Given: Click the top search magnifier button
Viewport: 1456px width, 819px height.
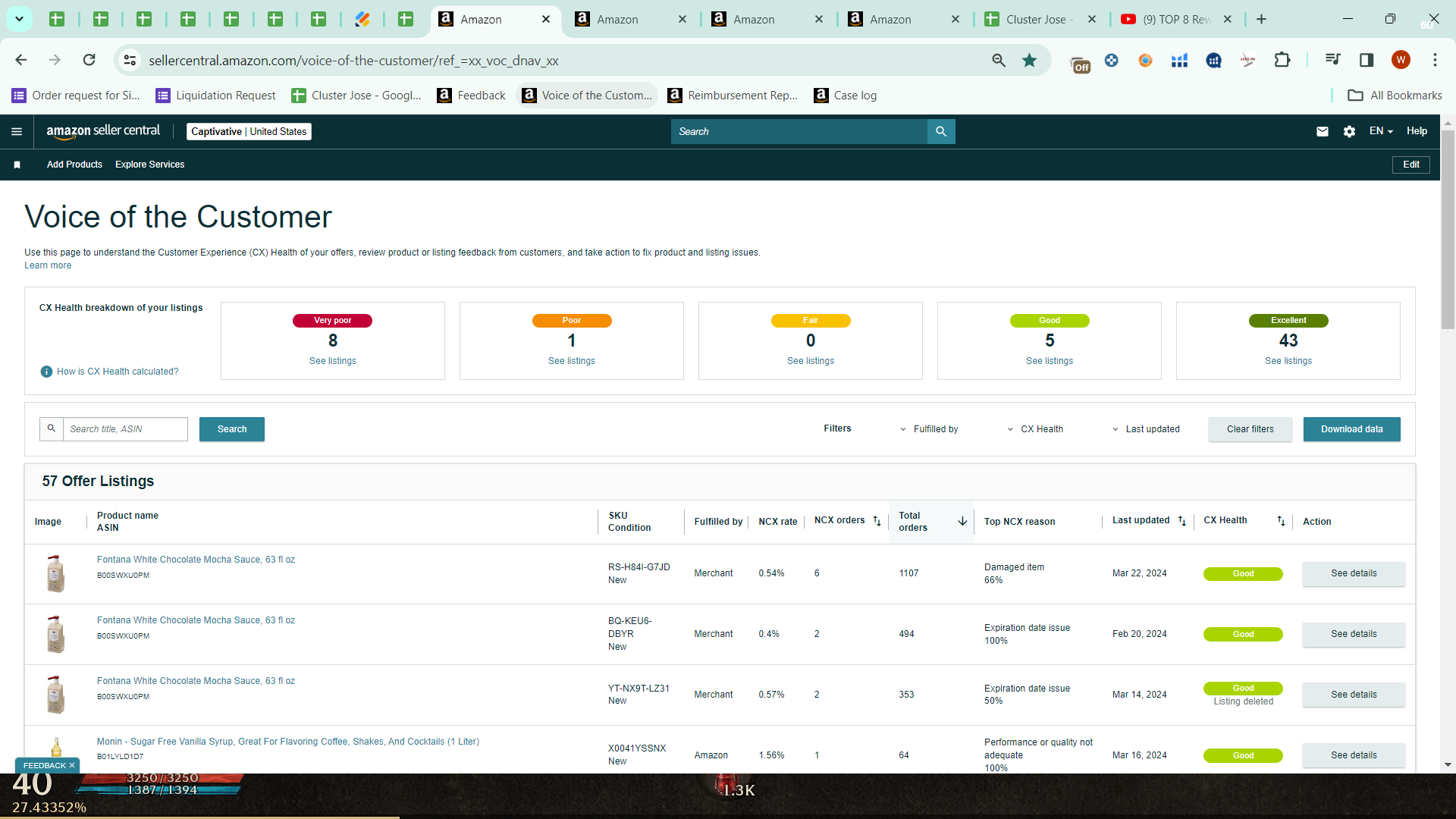Looking at the screenshot, I should tap(941, 131).
